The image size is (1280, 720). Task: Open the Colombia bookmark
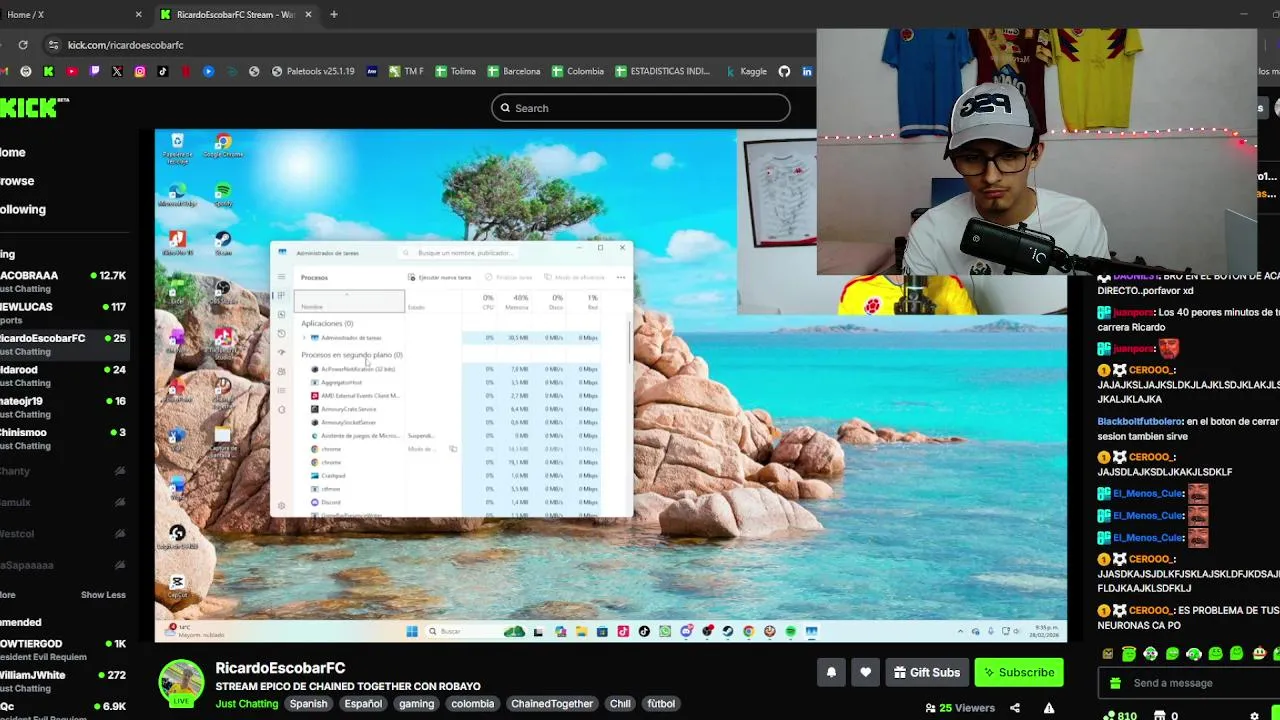[578, 72]
